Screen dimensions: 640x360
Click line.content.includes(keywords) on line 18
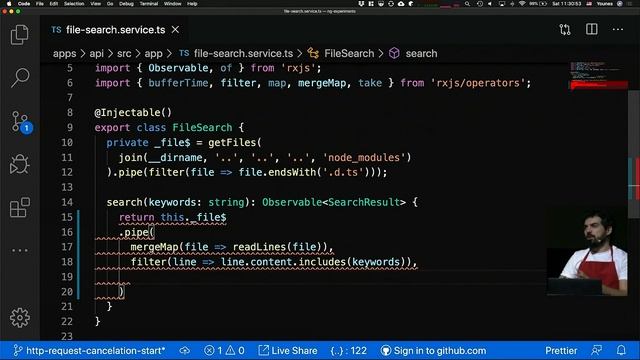click(313, 262)
